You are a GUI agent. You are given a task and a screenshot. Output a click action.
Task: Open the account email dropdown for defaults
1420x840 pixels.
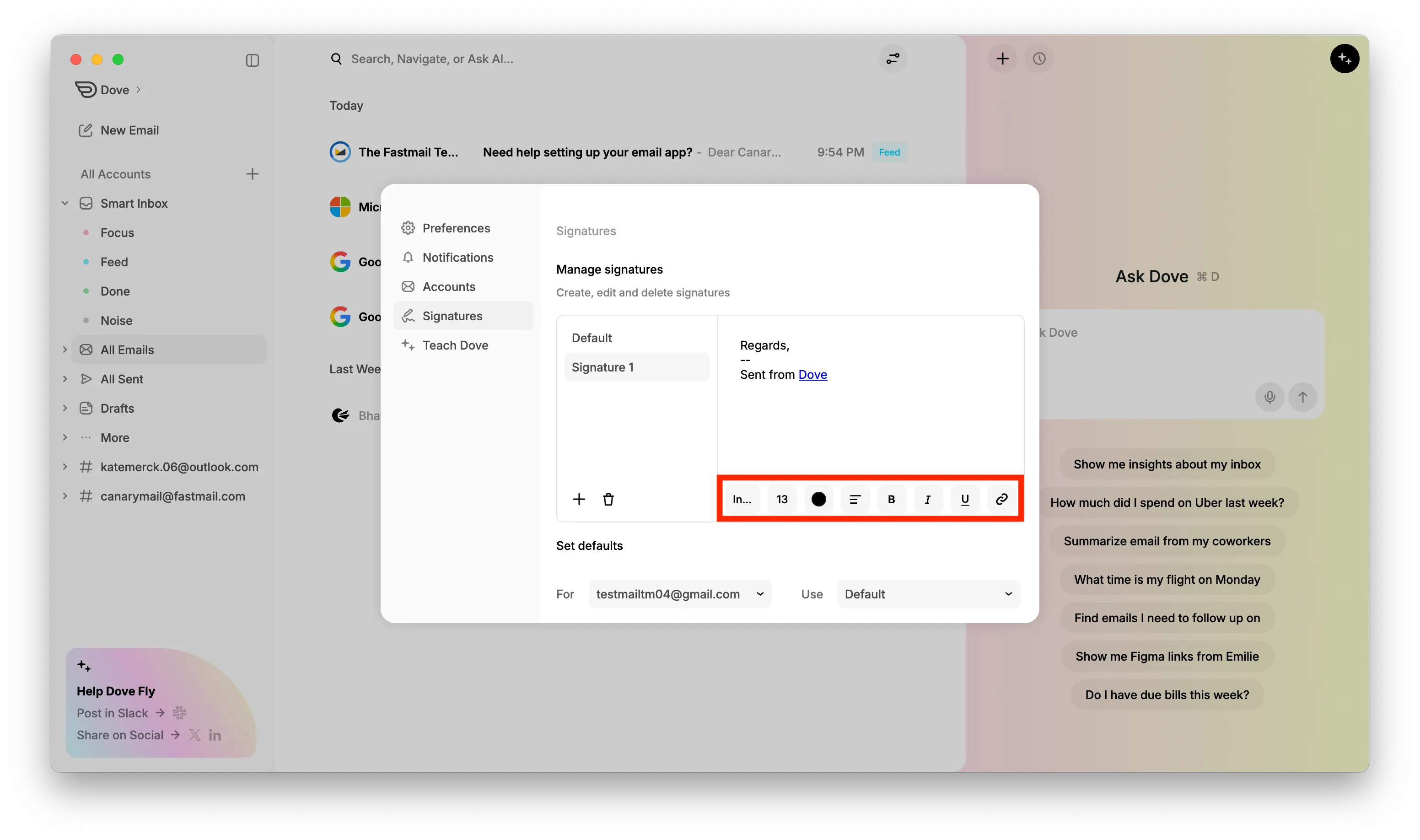pos(680,594)
